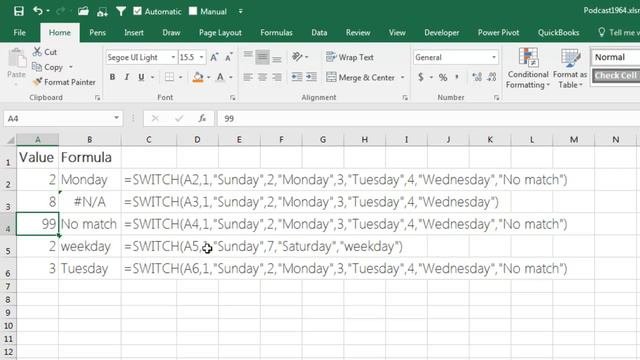Apply accounting dollar format
The height and width of the screenshot is (360, 640).
421,77
